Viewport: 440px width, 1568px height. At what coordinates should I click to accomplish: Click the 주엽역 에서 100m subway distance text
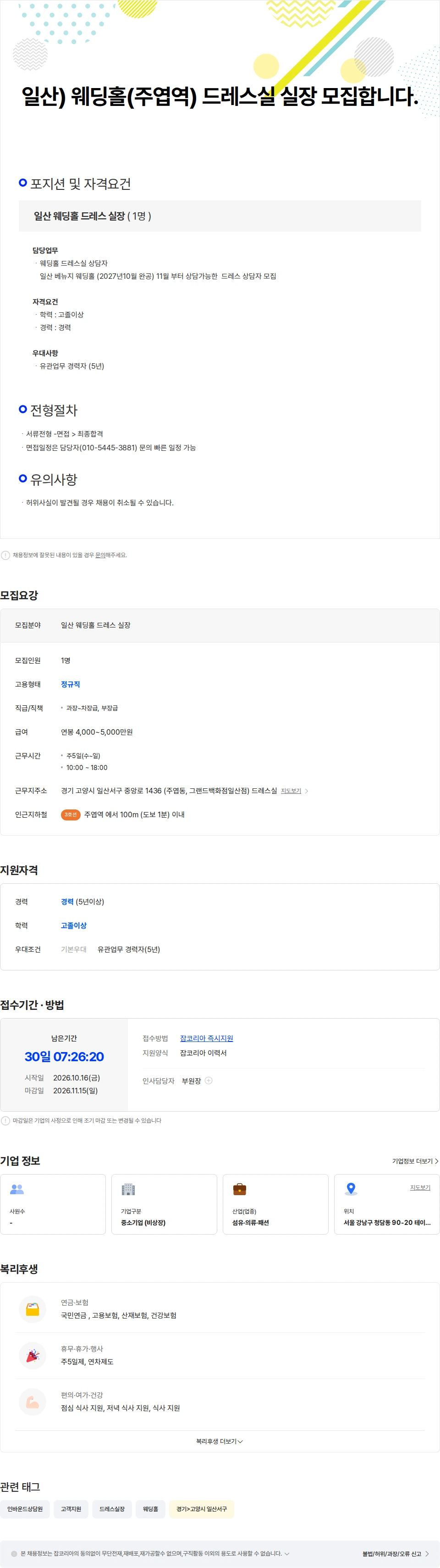[x=134, y=814]
